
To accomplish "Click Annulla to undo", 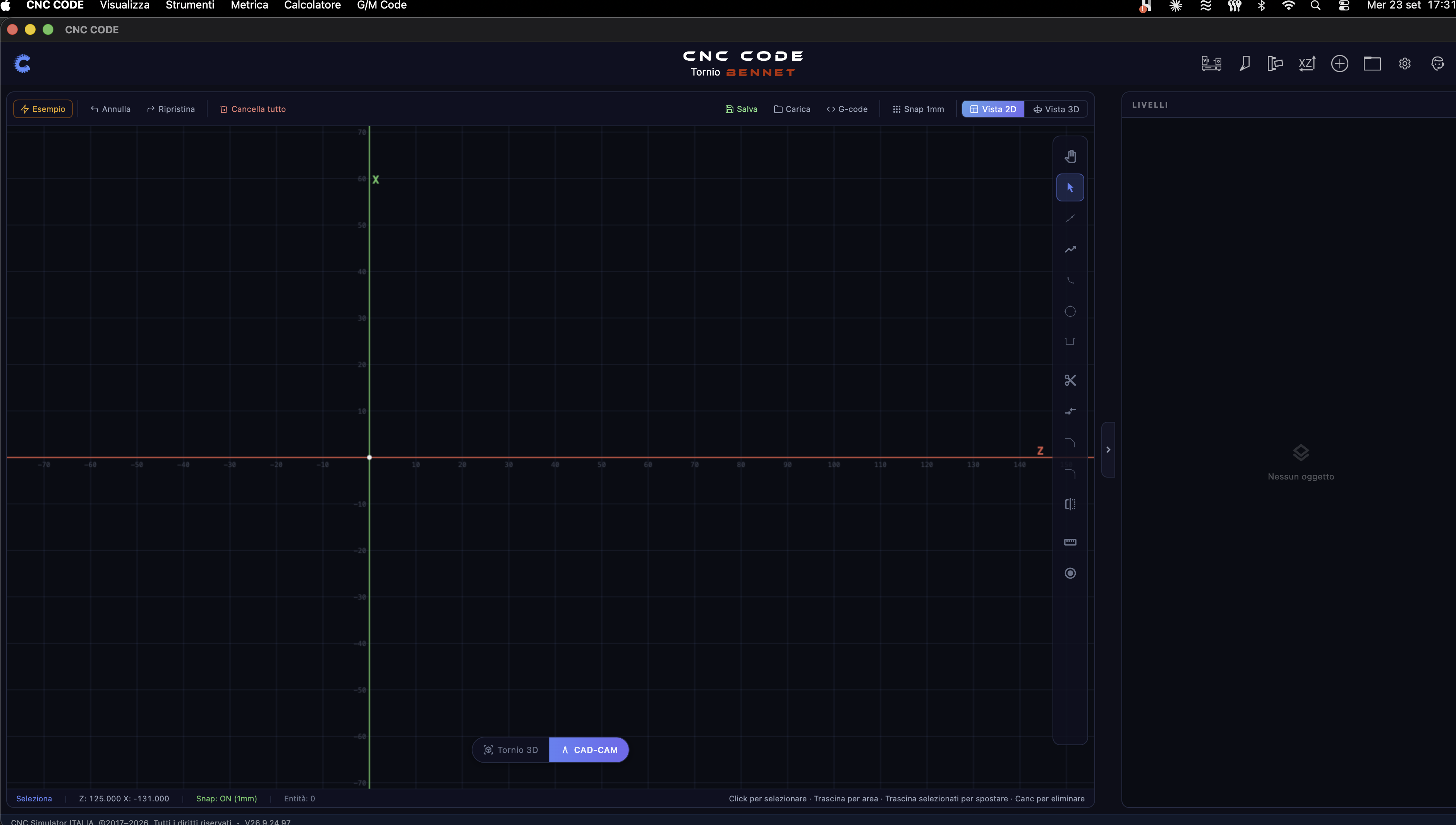I will click(x=110, y=109).
